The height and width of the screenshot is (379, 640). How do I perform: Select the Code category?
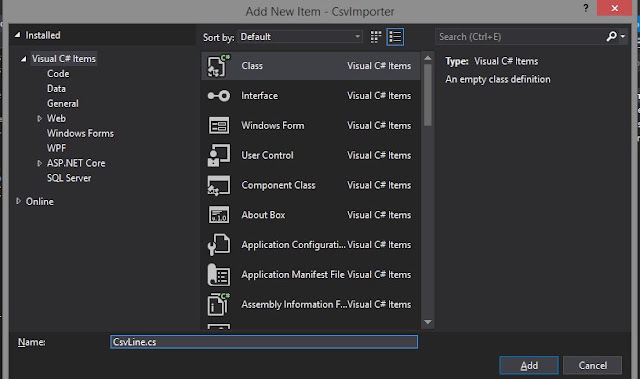coord(58,74)
